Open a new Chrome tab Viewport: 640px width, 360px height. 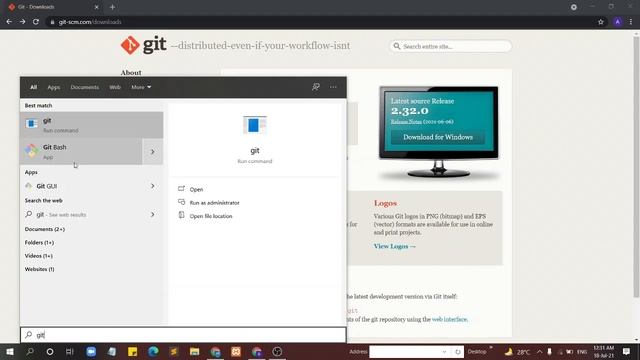tap(112, 7)
